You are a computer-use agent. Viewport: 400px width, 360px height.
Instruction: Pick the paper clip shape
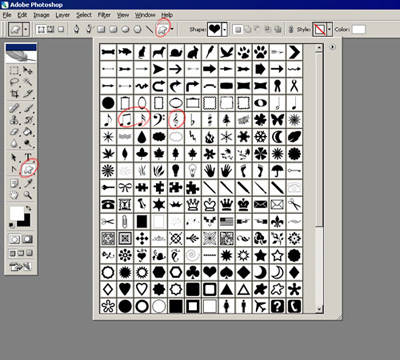(x=125, y=221)
